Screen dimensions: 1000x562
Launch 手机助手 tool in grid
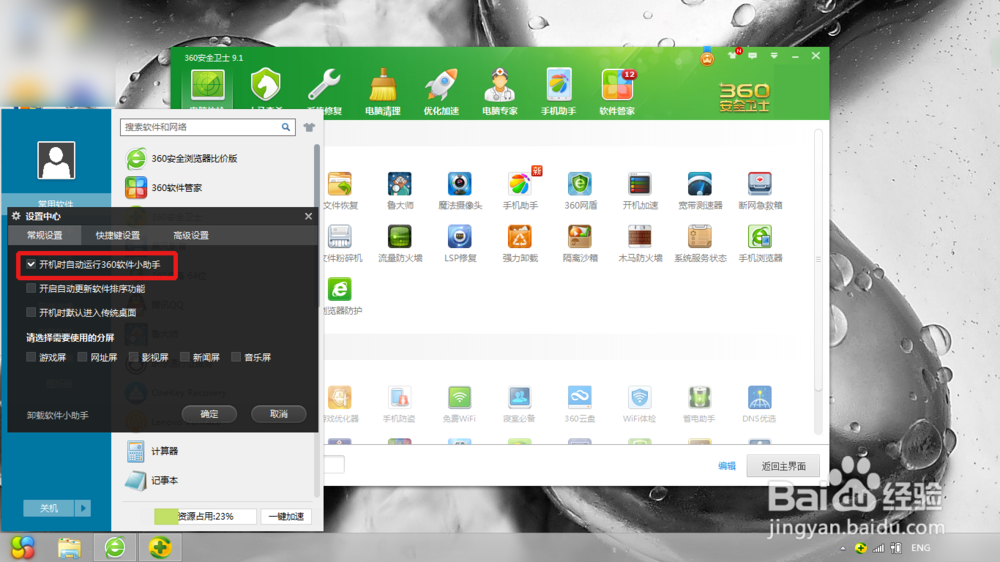[520, 191]
